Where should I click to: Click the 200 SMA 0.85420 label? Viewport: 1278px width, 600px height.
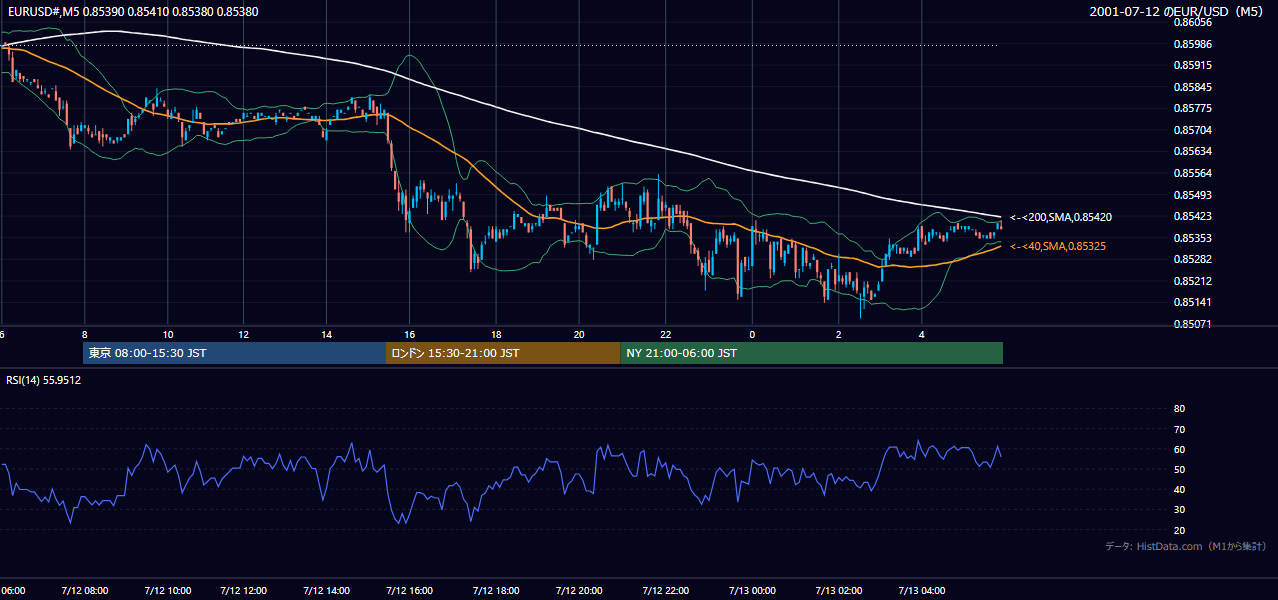1061,217
